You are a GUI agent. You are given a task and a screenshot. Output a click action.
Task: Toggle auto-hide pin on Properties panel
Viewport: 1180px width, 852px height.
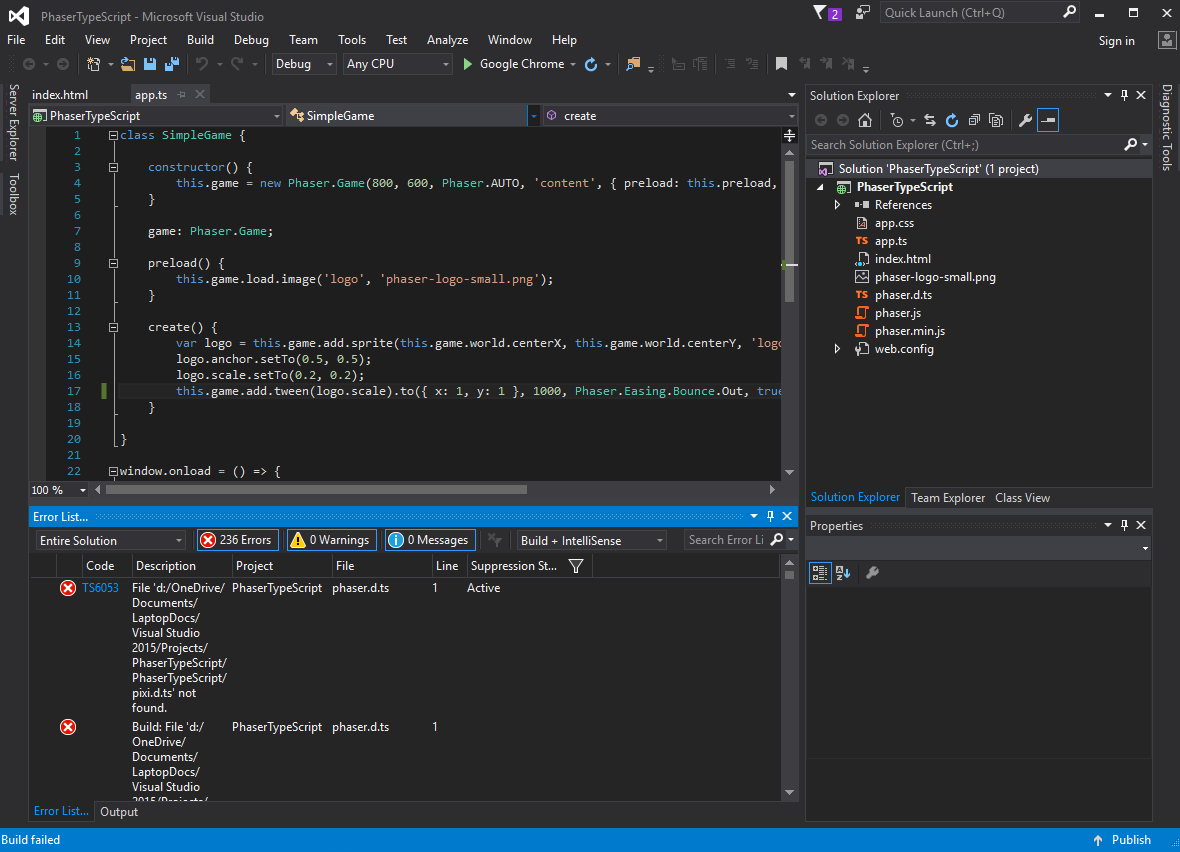tap(1124, 525)
